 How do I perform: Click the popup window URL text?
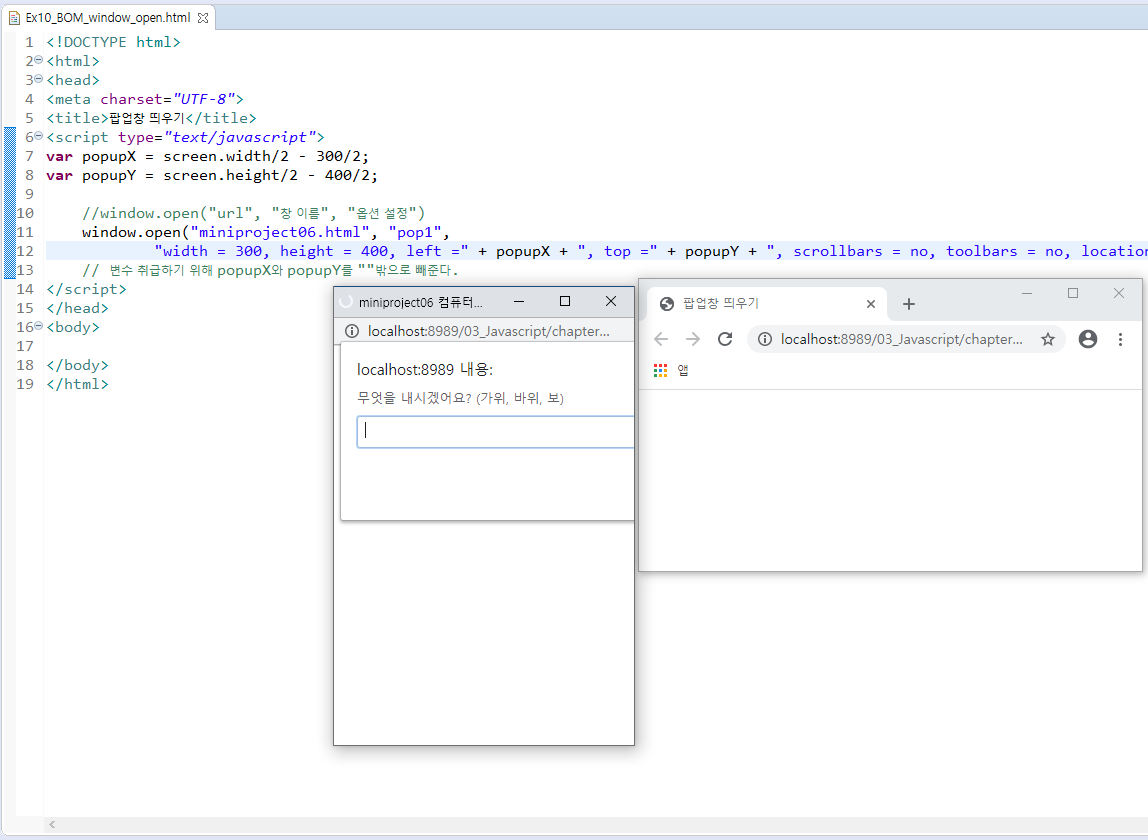[x=488, y=331]
